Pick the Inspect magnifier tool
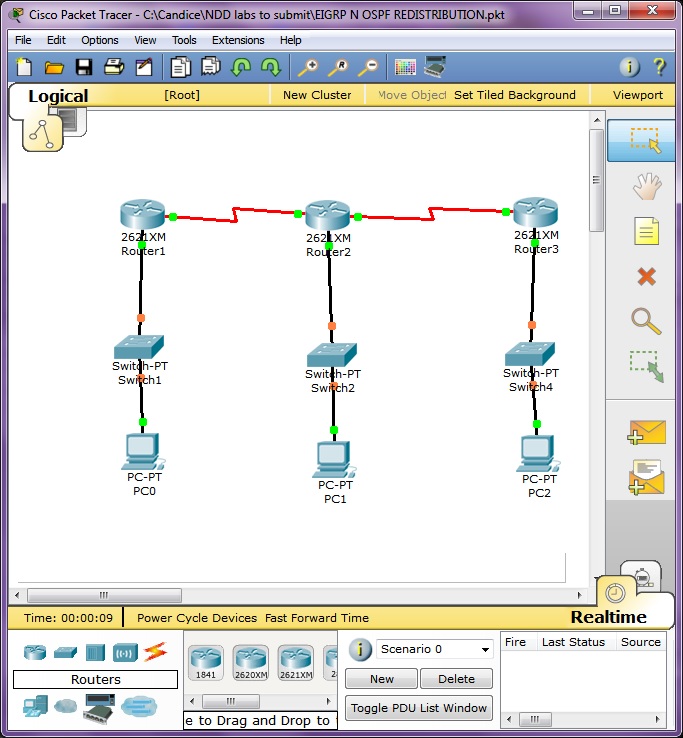Viewport: 683px width, 738px height. pyautogui.click(x=647, y=321)
